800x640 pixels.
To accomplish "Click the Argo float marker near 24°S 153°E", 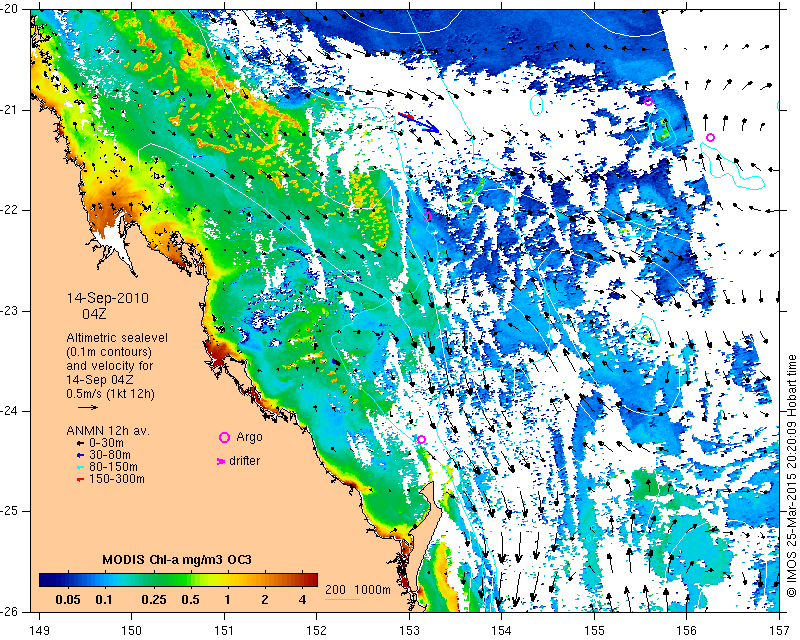I will pyautogui.click(x=421, y=439).
